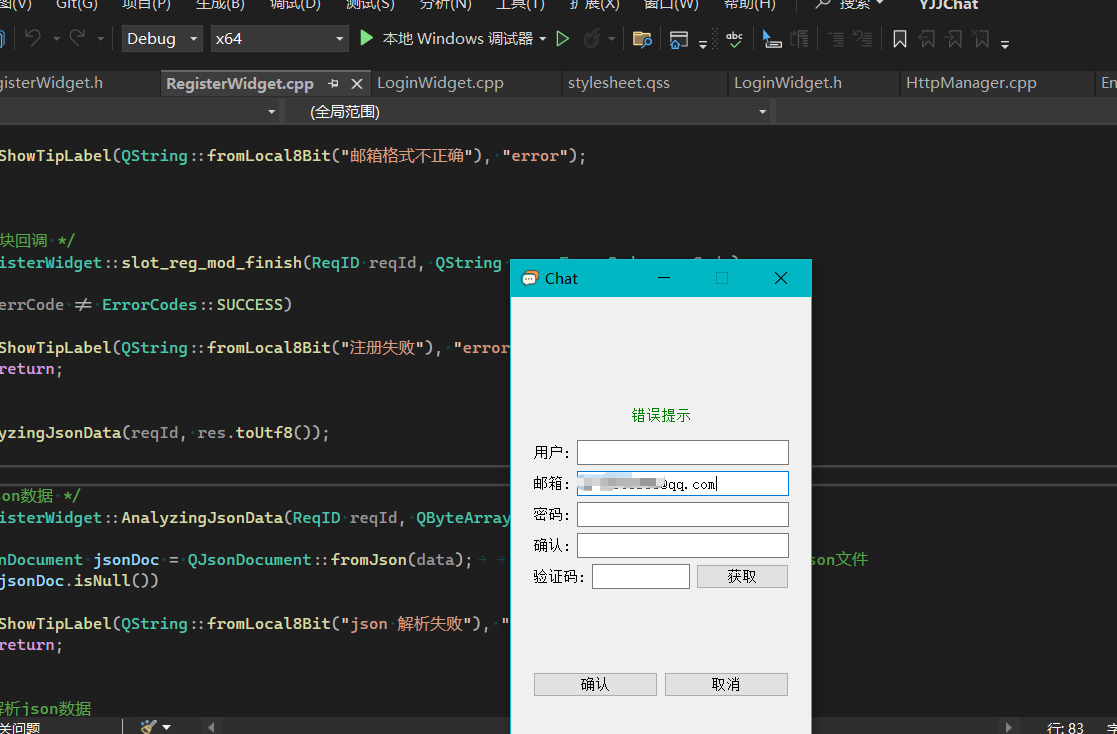The height and width of the screenshot is (734, 1117).
Task: Open the Redo history dropdown arrow
Action: [100, 39]
